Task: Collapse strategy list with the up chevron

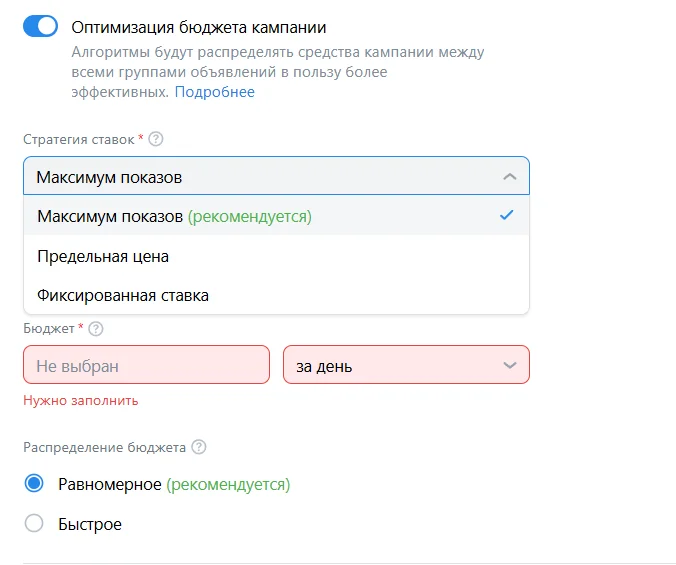Action: pos(509,177)
